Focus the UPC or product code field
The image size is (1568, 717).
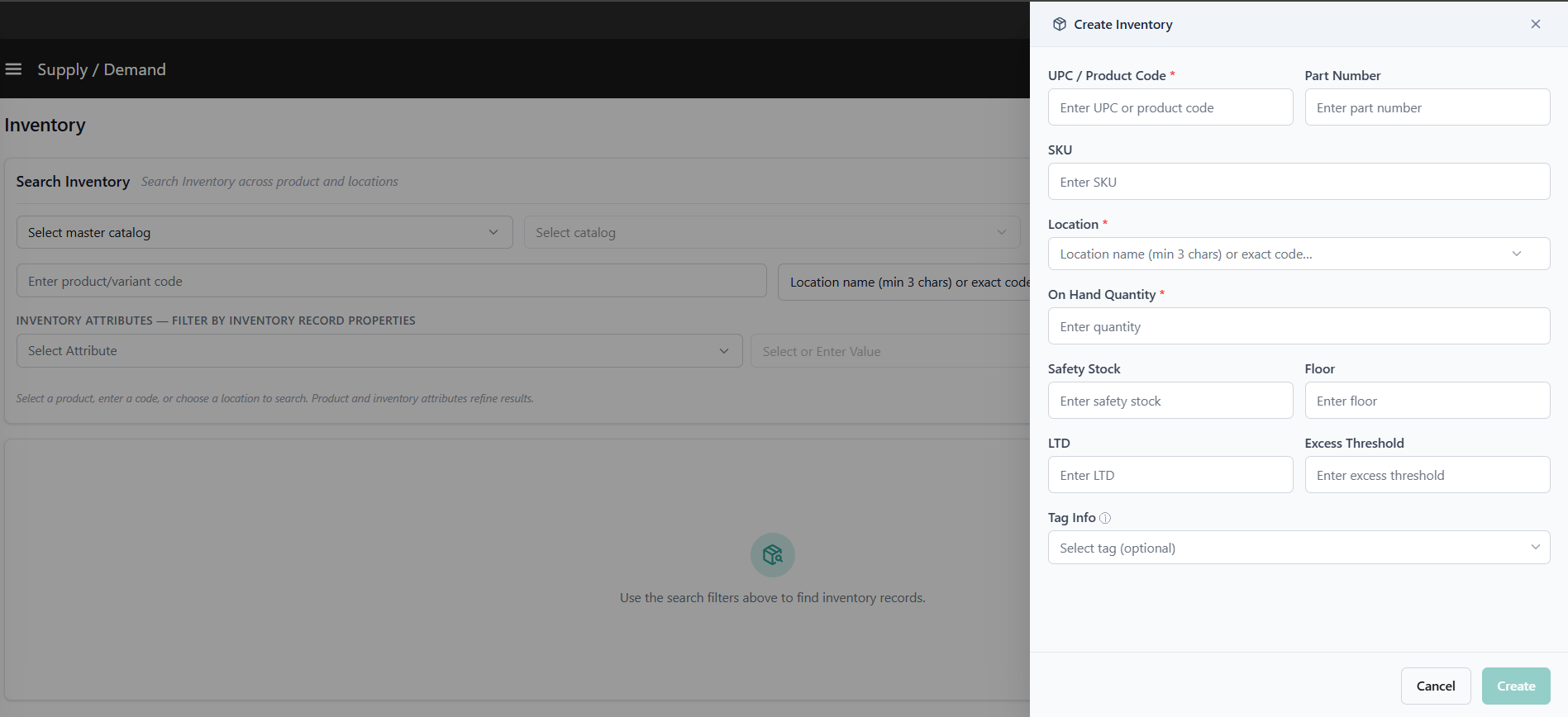click(x=1170, y=107)
